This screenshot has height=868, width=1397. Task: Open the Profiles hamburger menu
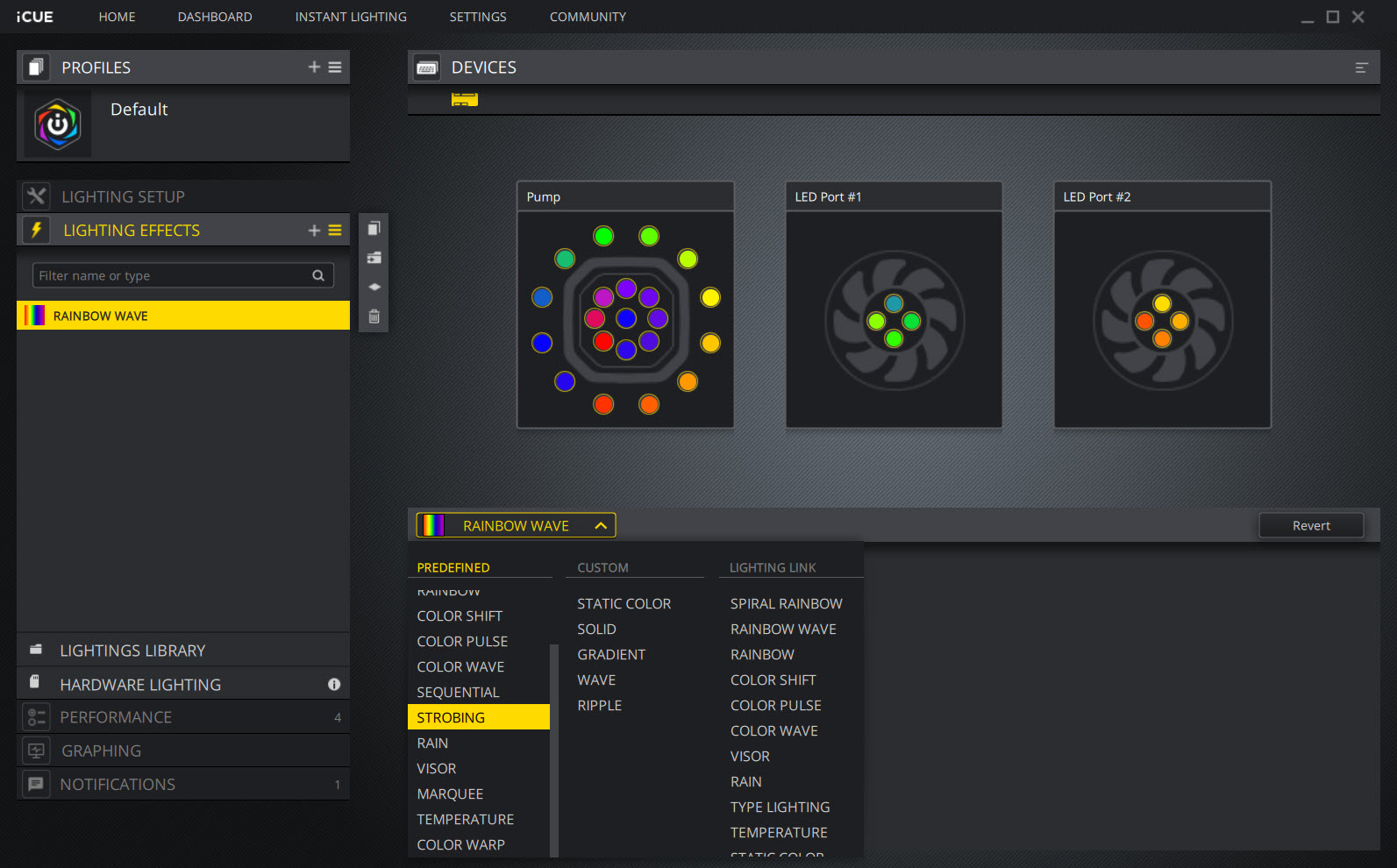coord(335,68)
